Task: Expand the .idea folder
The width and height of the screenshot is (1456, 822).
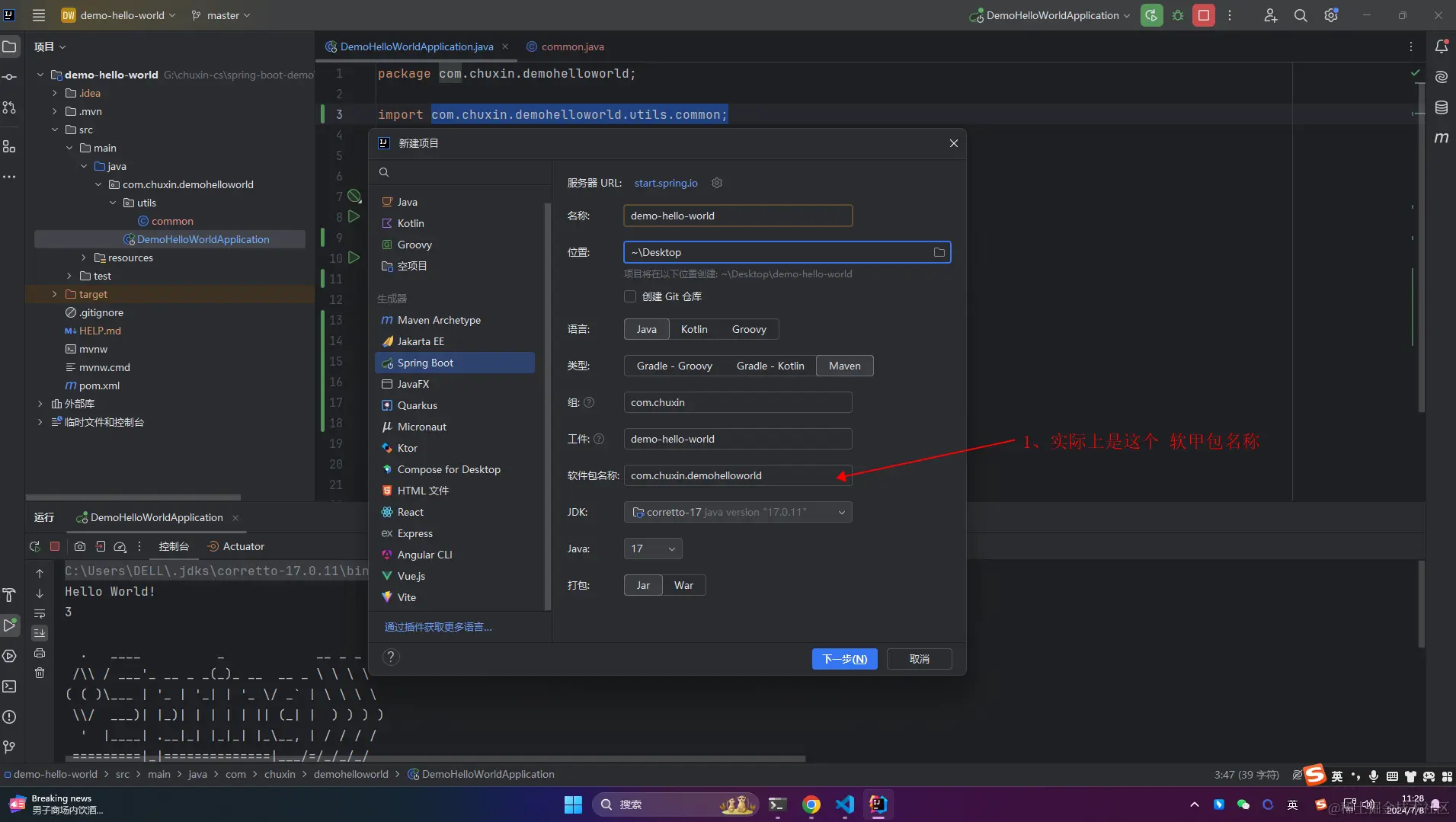Action: pos(54,93)
